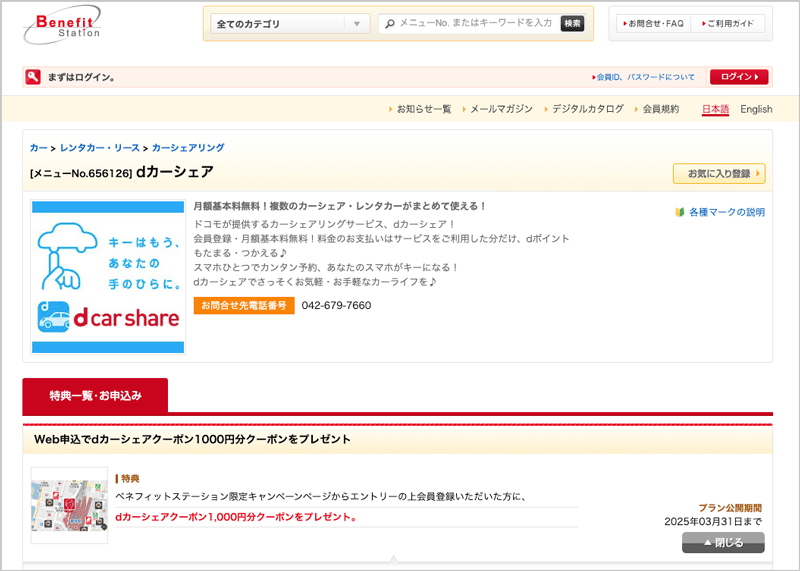
Task: Open お問合せ・FAQ link
Action: 653,23
